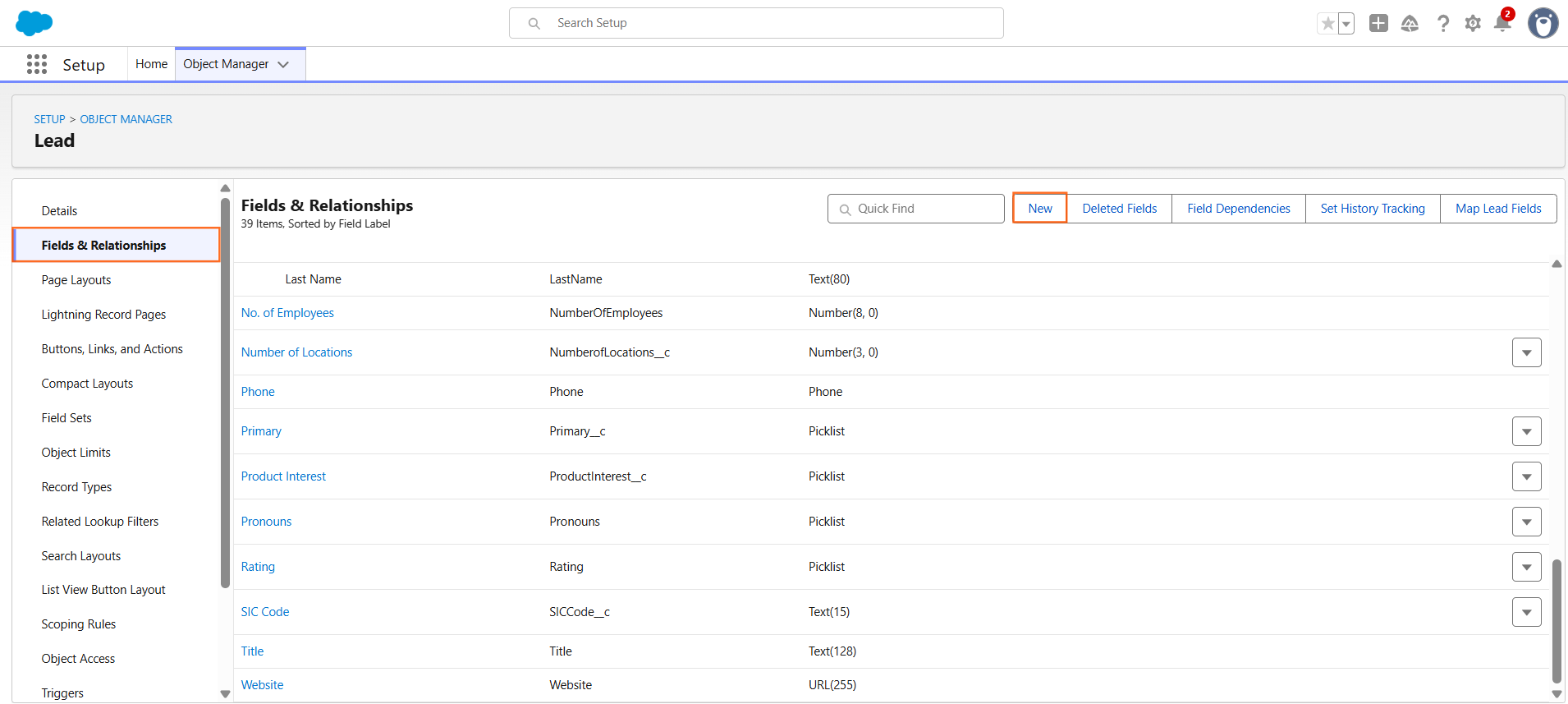This screenshot has height=704, width=1568.
Task: Open the Number of Locations field
Action: click(x=296, y=352)
